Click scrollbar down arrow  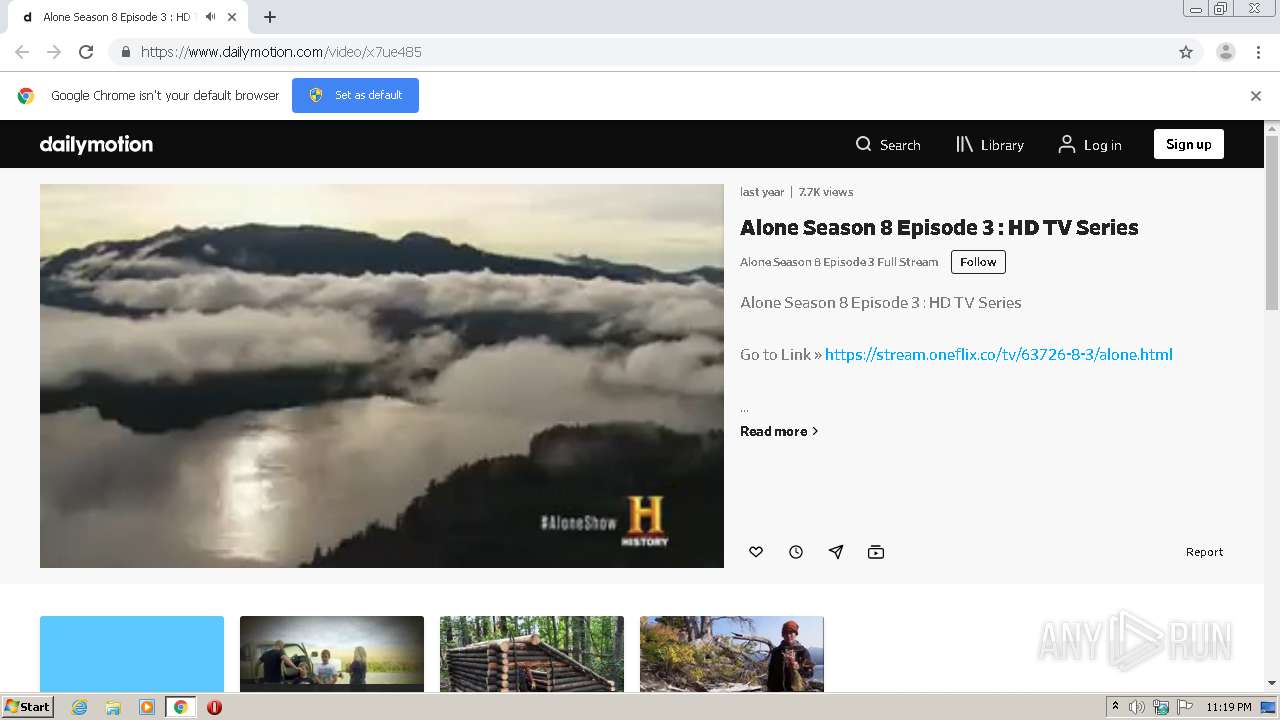click(x=1272, y=683)
